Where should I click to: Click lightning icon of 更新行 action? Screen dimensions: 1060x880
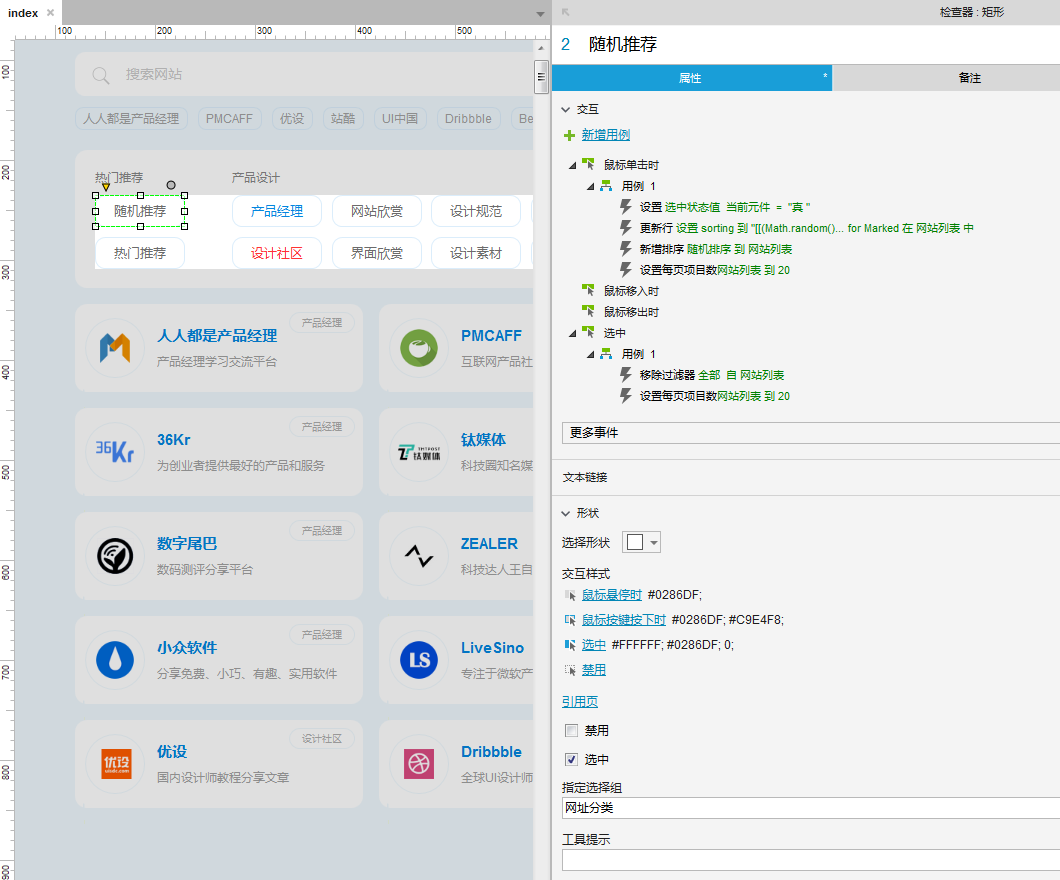click(x=626, y=228)
